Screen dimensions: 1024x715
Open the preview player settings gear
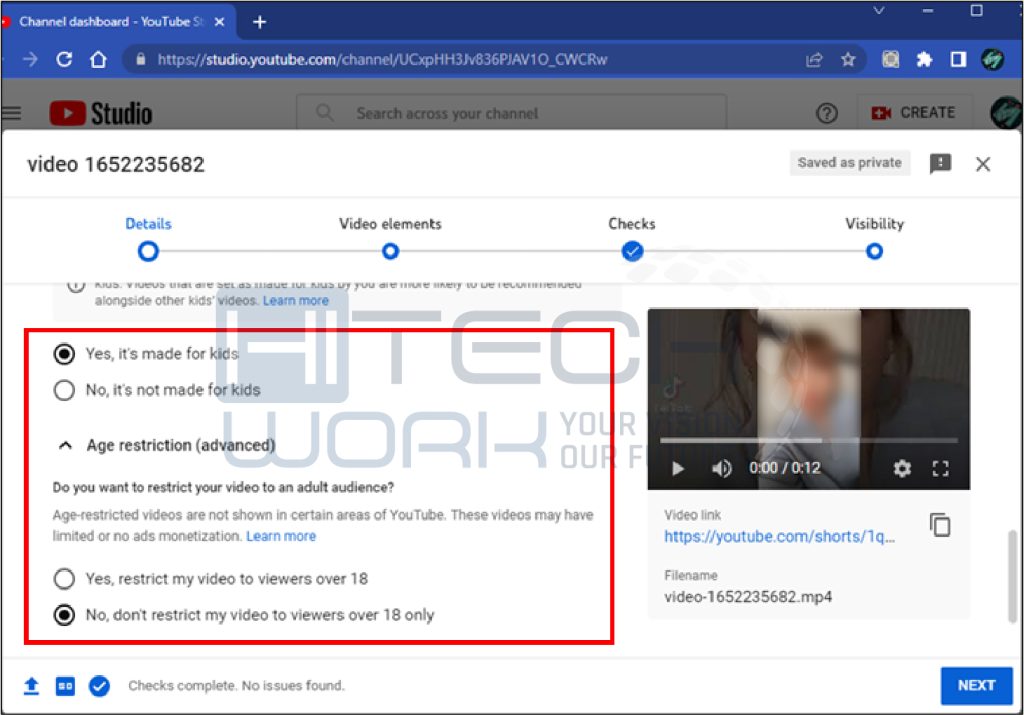pyautogui.click(x=902, y=468)
